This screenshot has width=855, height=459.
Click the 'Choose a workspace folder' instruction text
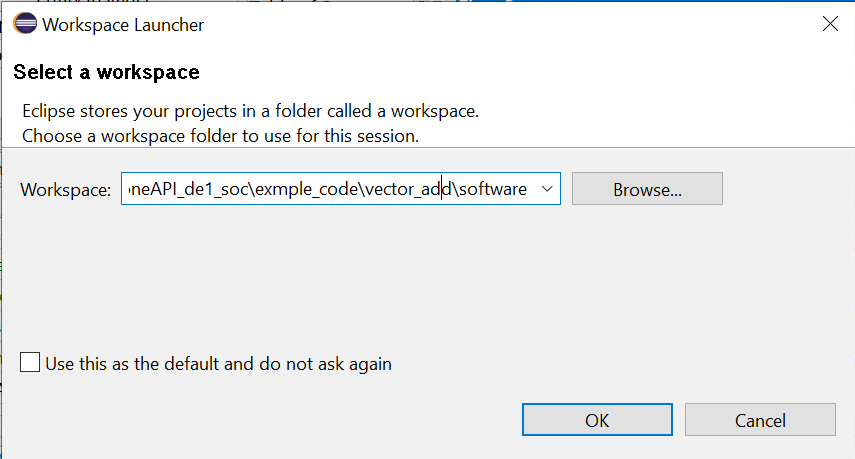click(x=220, y=136)
